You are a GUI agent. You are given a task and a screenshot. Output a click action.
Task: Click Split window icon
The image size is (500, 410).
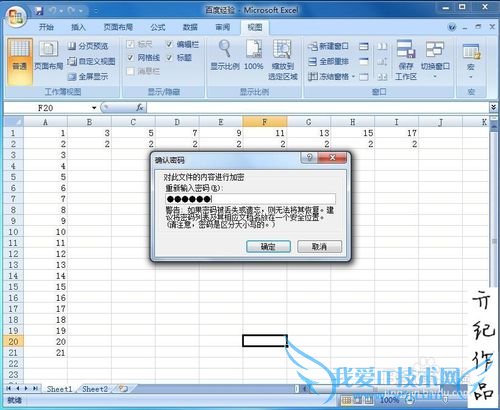364,46
